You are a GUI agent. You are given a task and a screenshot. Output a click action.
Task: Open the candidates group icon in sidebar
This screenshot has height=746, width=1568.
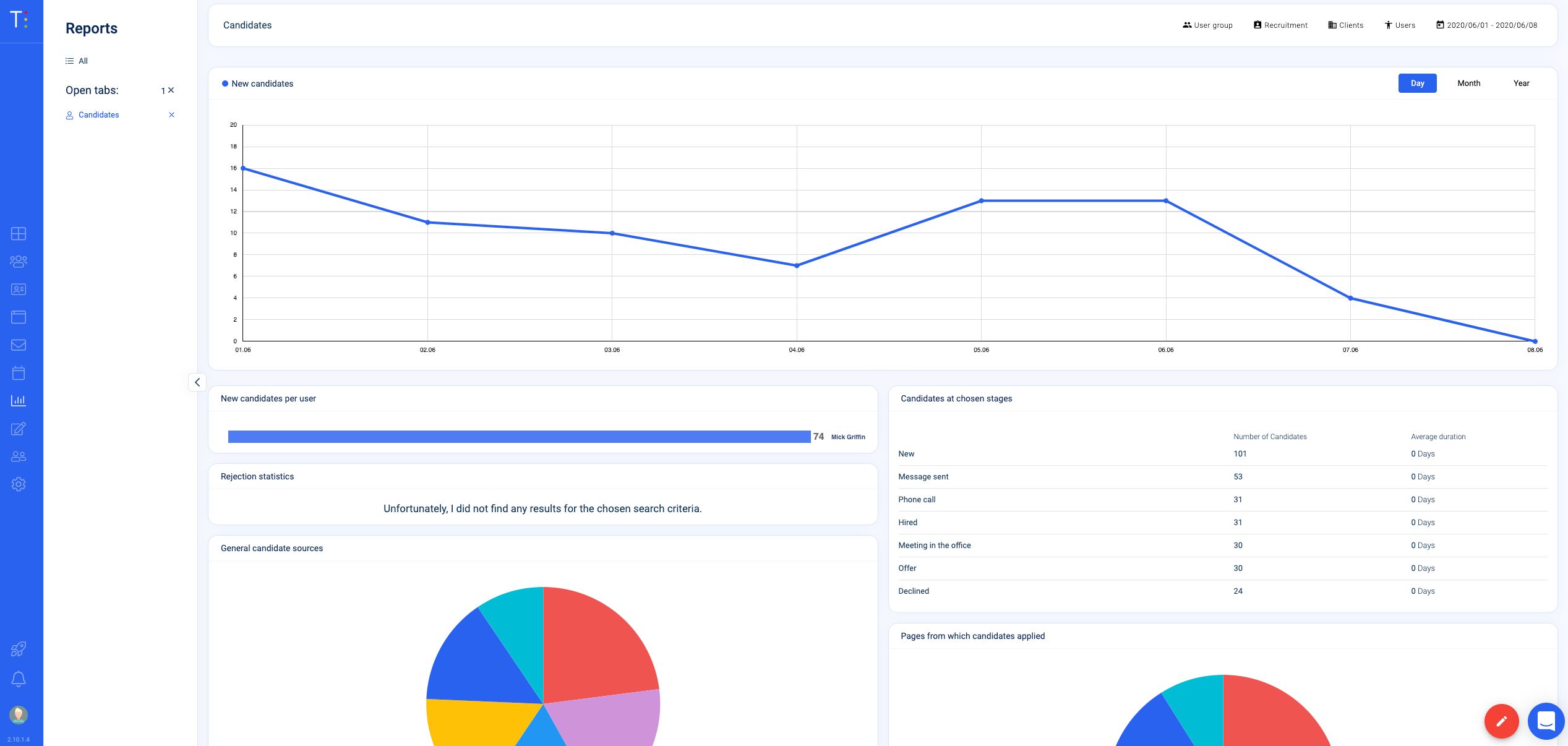coord(19,262)
